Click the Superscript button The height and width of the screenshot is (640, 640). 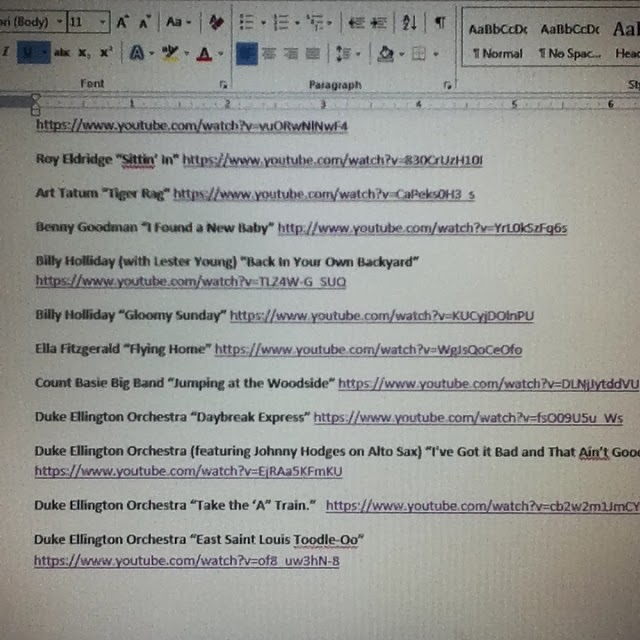coord(106,52)
